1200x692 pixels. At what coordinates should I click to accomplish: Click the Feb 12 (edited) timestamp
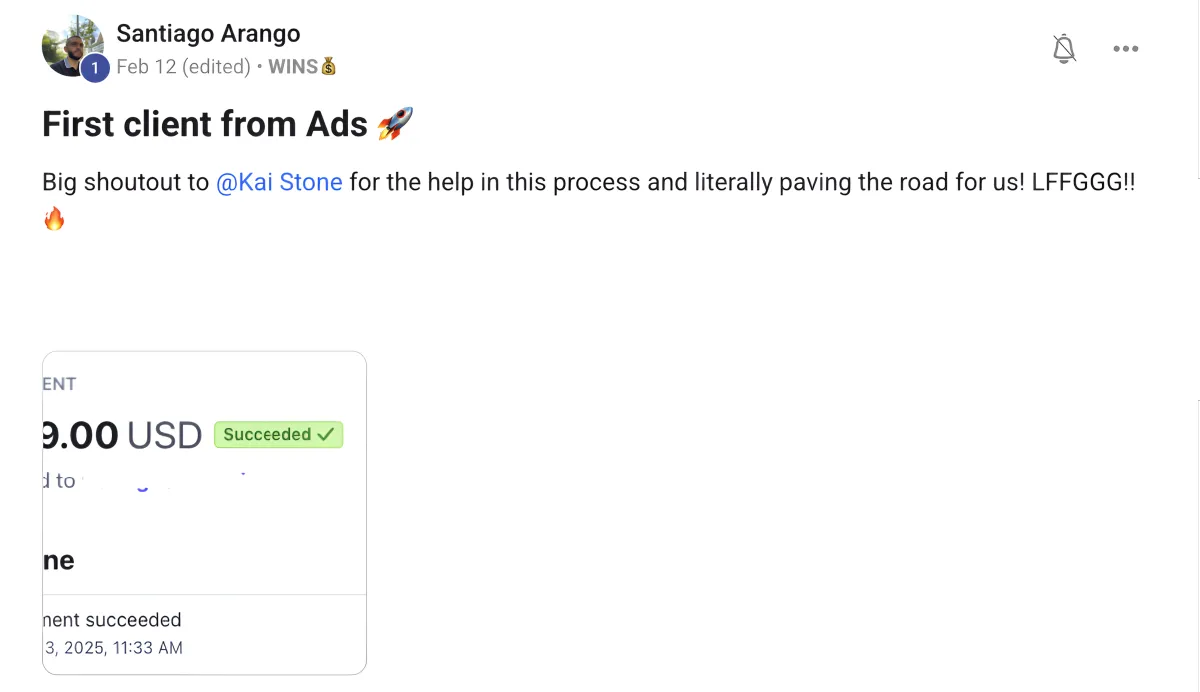click(x=183, y=67)
